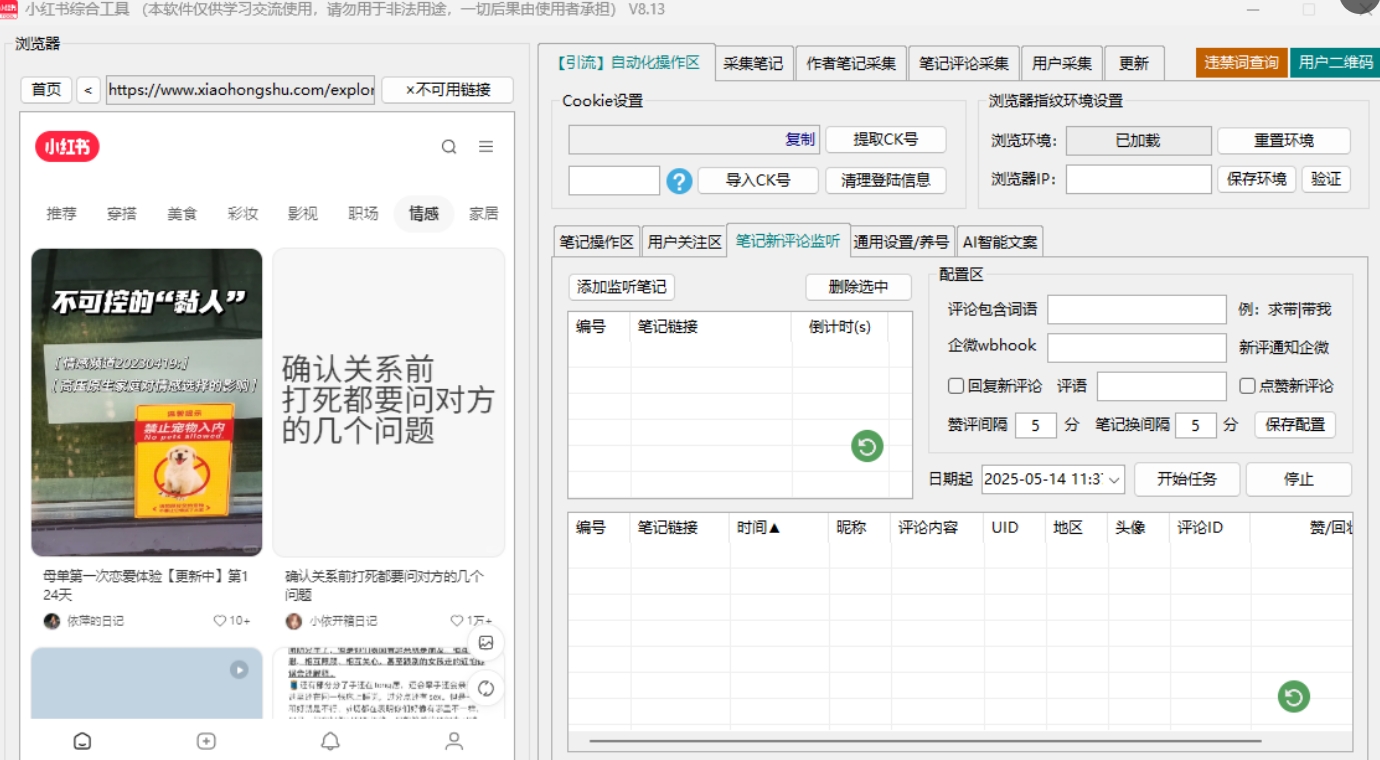Click the horizontal scrollbar under comments table
The height and width of the screenshot is (760, 1380).
click(925, 741)
